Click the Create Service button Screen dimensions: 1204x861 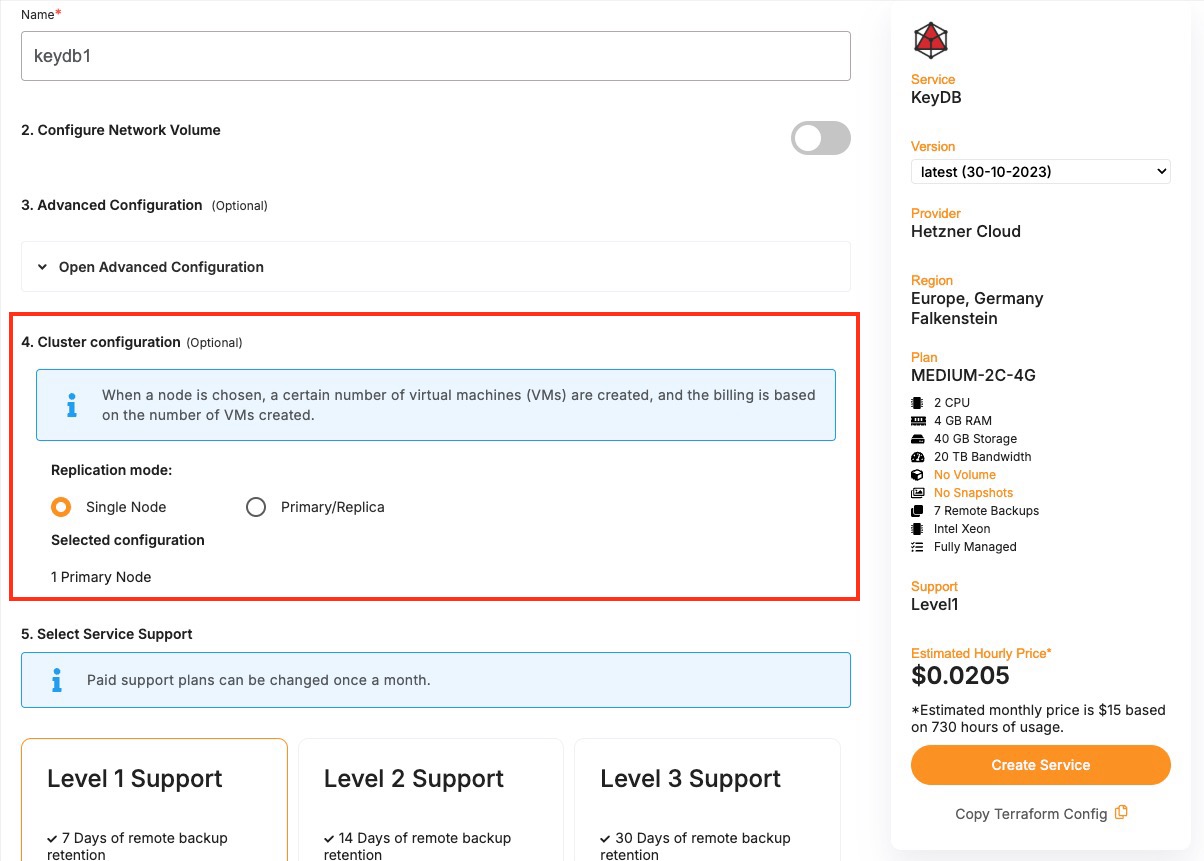point(1040,765)
